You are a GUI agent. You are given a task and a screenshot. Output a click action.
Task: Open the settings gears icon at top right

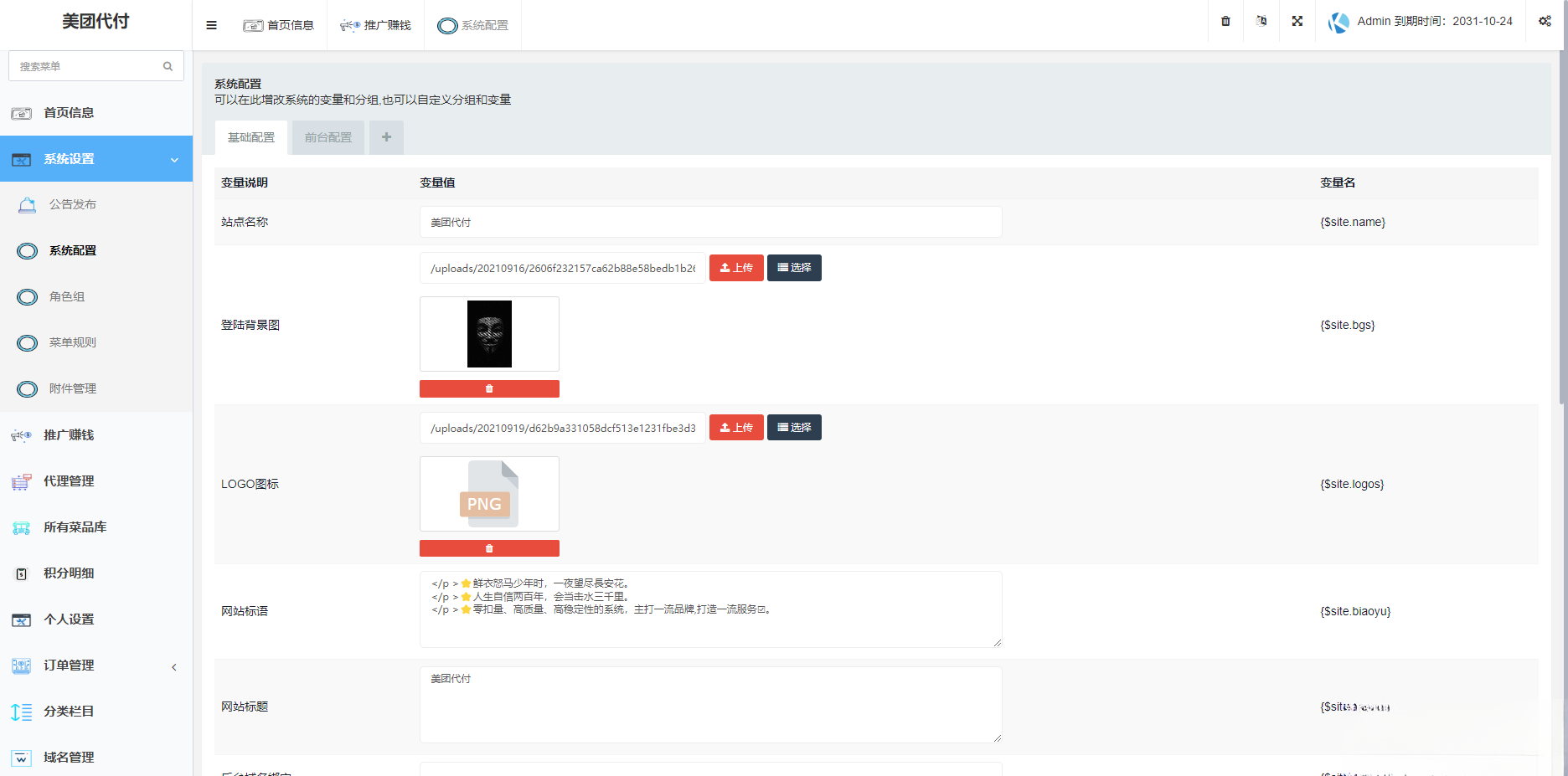(x=1545, y=21)
